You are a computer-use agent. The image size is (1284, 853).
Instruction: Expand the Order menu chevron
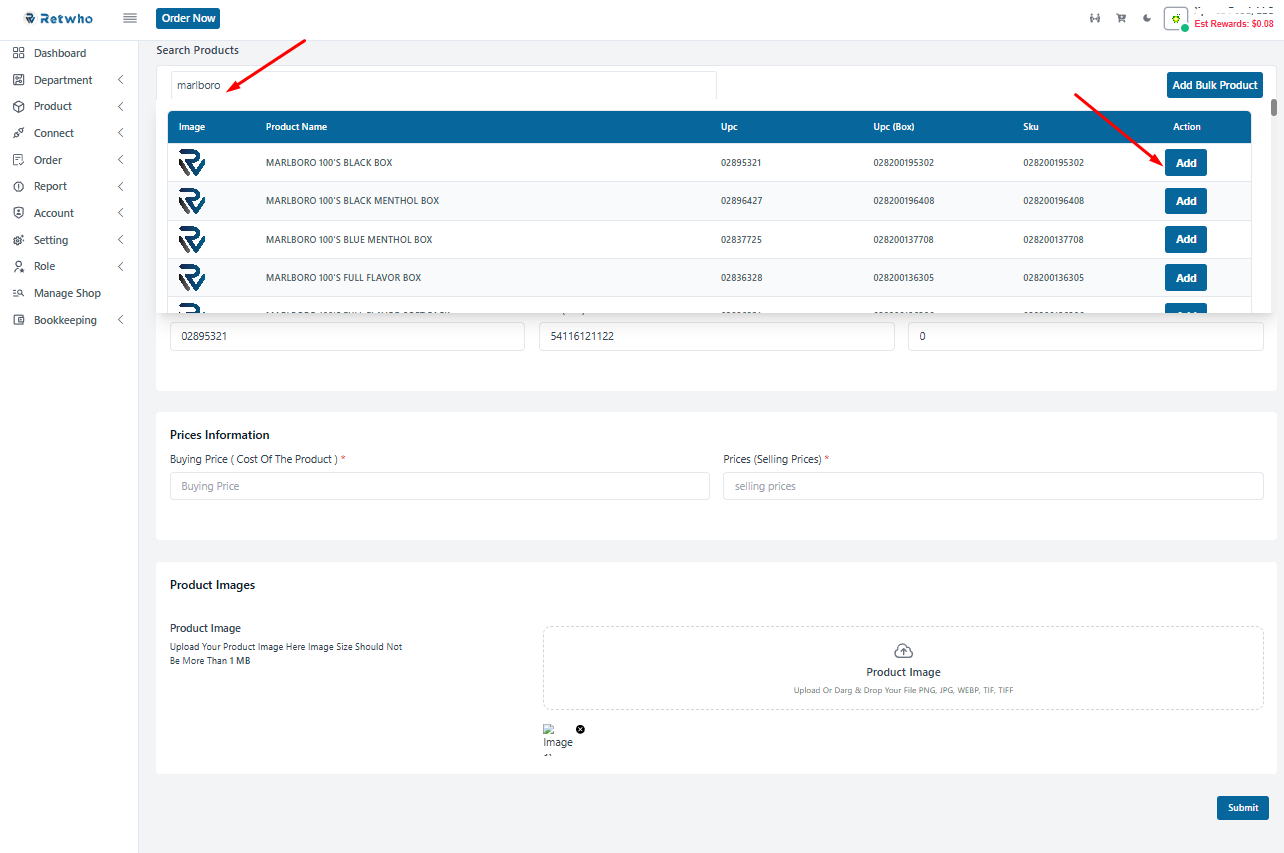coord(120,160)
